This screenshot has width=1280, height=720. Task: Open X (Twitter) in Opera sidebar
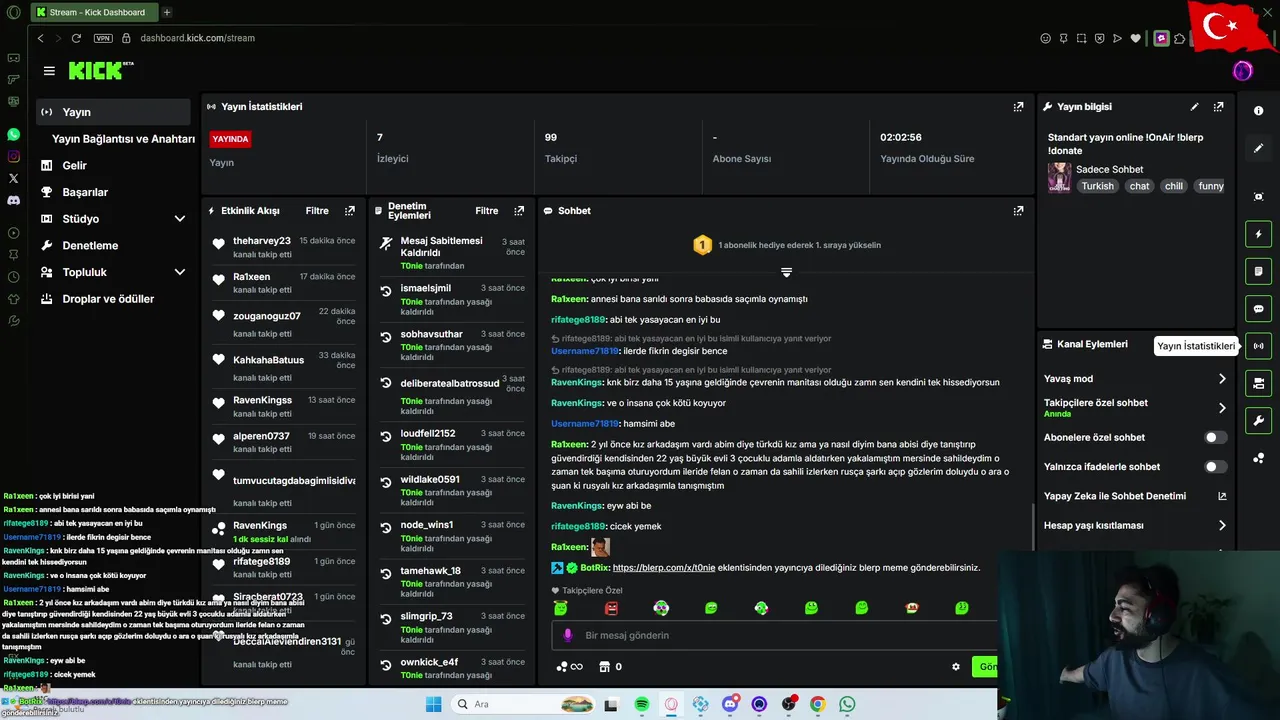click(x=13, y=178)
